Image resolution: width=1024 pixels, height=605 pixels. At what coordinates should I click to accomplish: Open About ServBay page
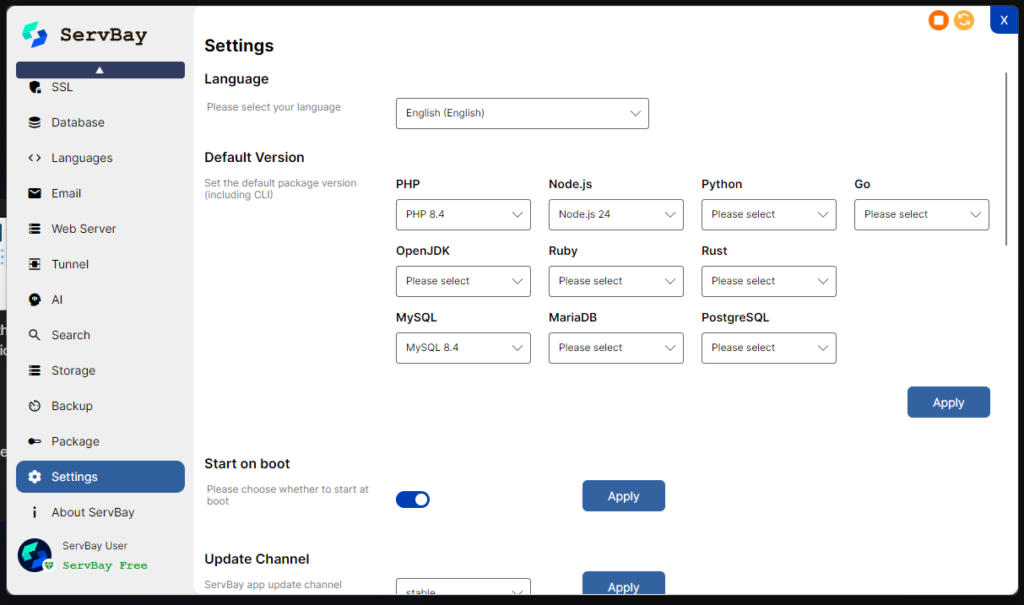(x=100, y=512)
